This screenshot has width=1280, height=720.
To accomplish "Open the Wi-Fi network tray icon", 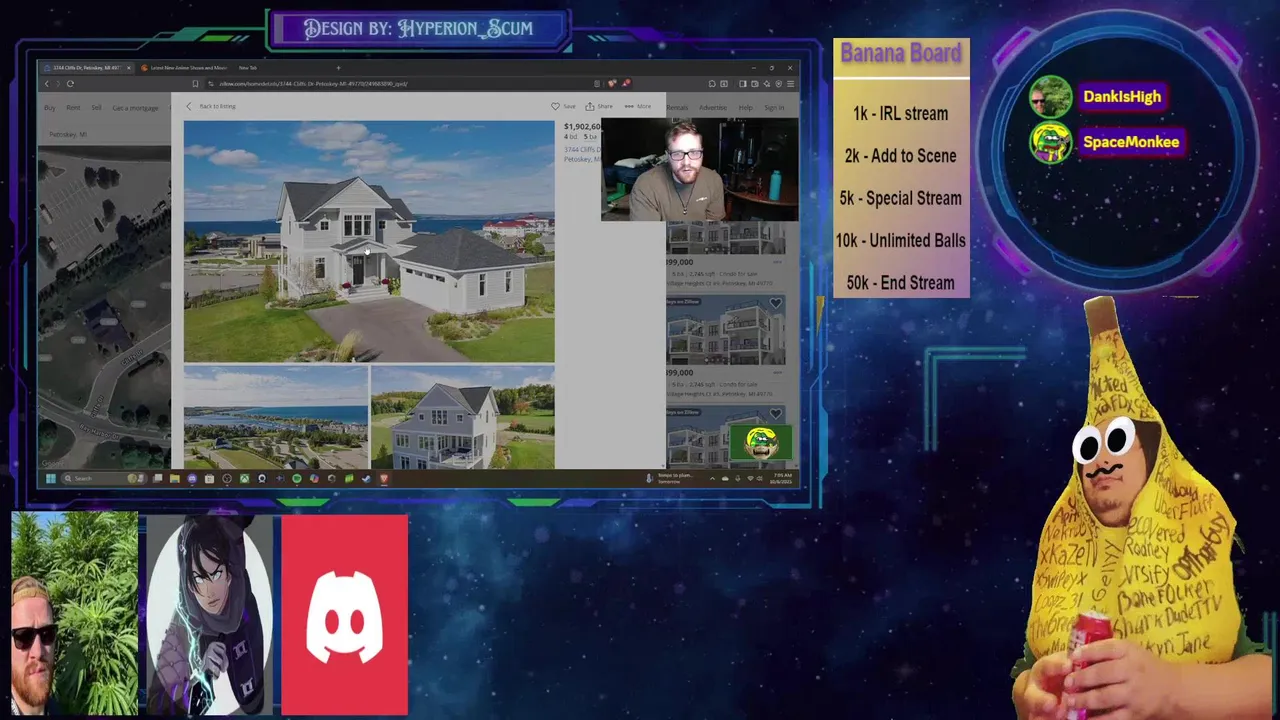I will (750, 478).
